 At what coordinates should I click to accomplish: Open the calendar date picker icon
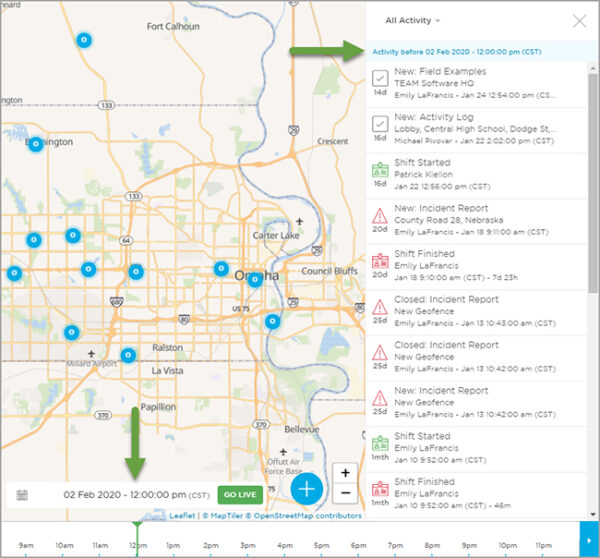click(x=22, y=495)
